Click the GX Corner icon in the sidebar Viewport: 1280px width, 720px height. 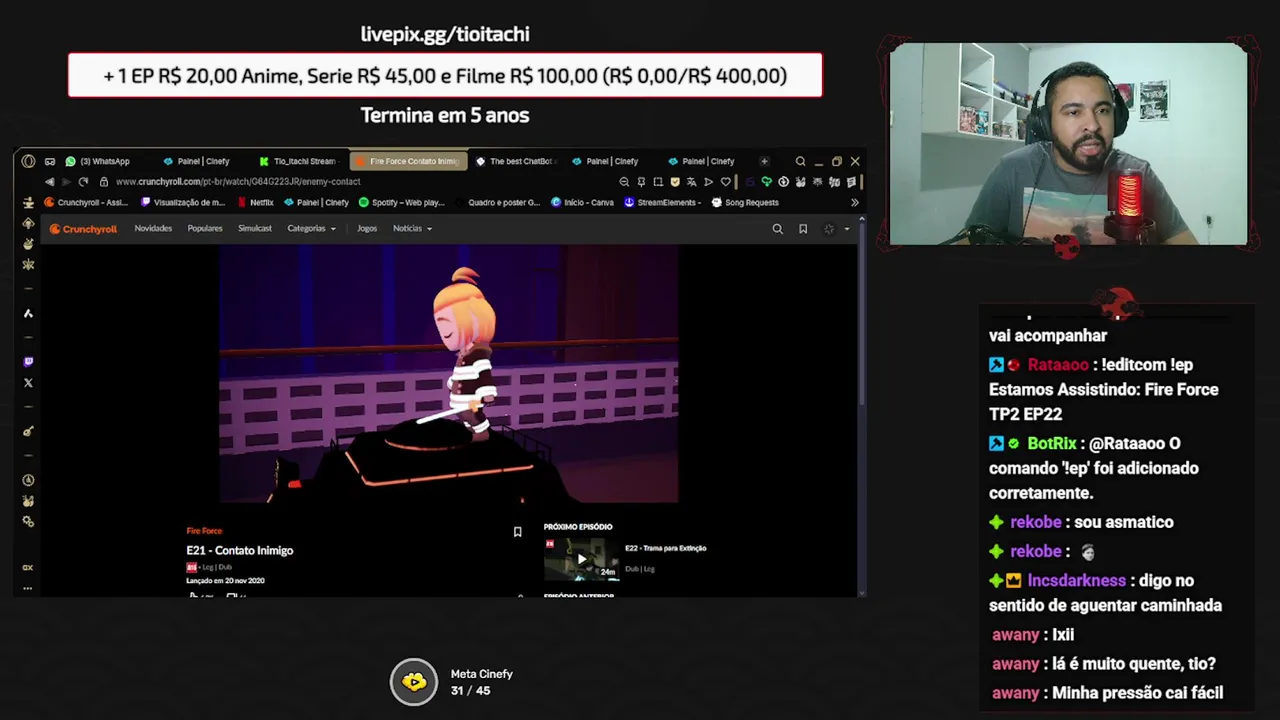28,202
